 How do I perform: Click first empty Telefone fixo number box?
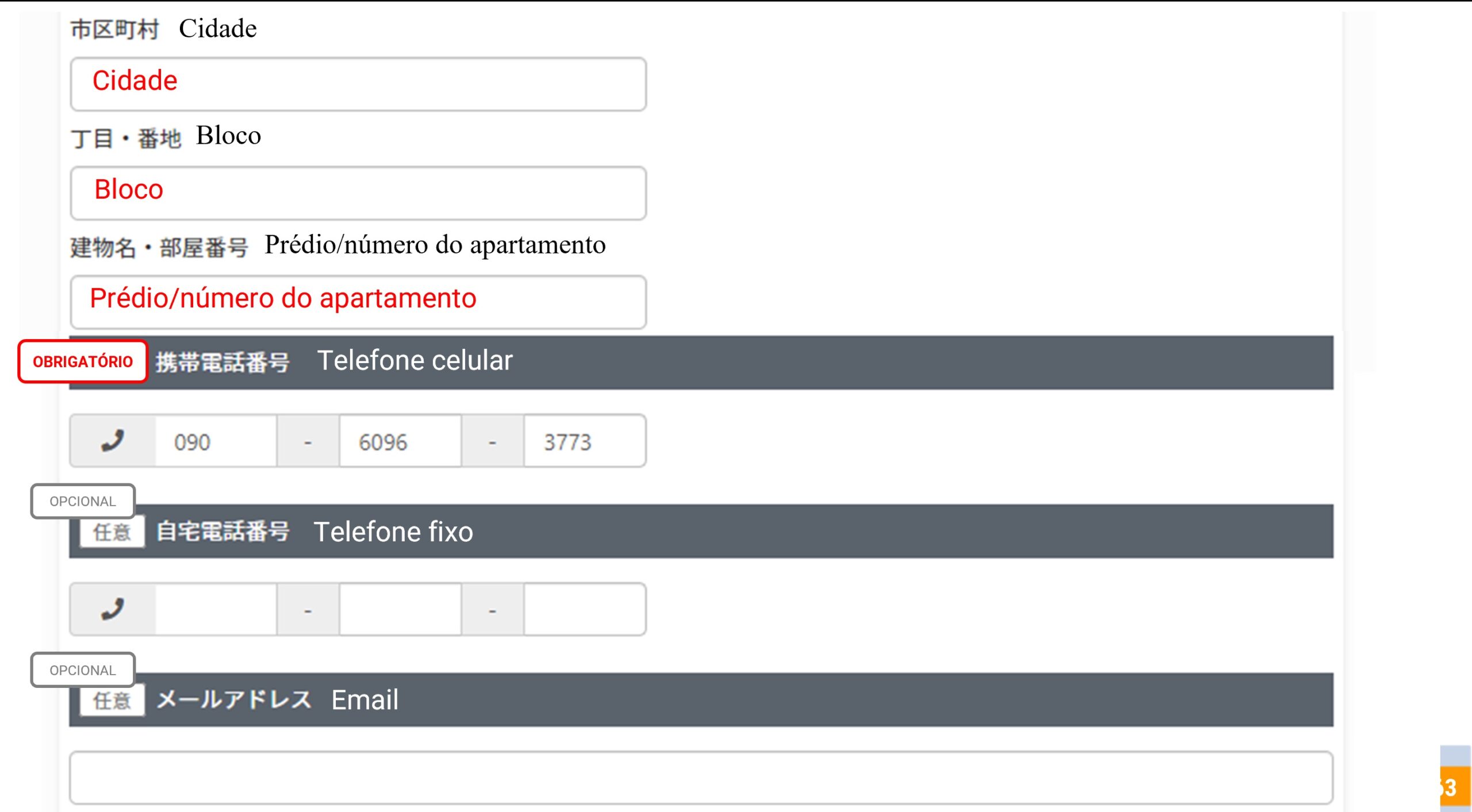216,609
